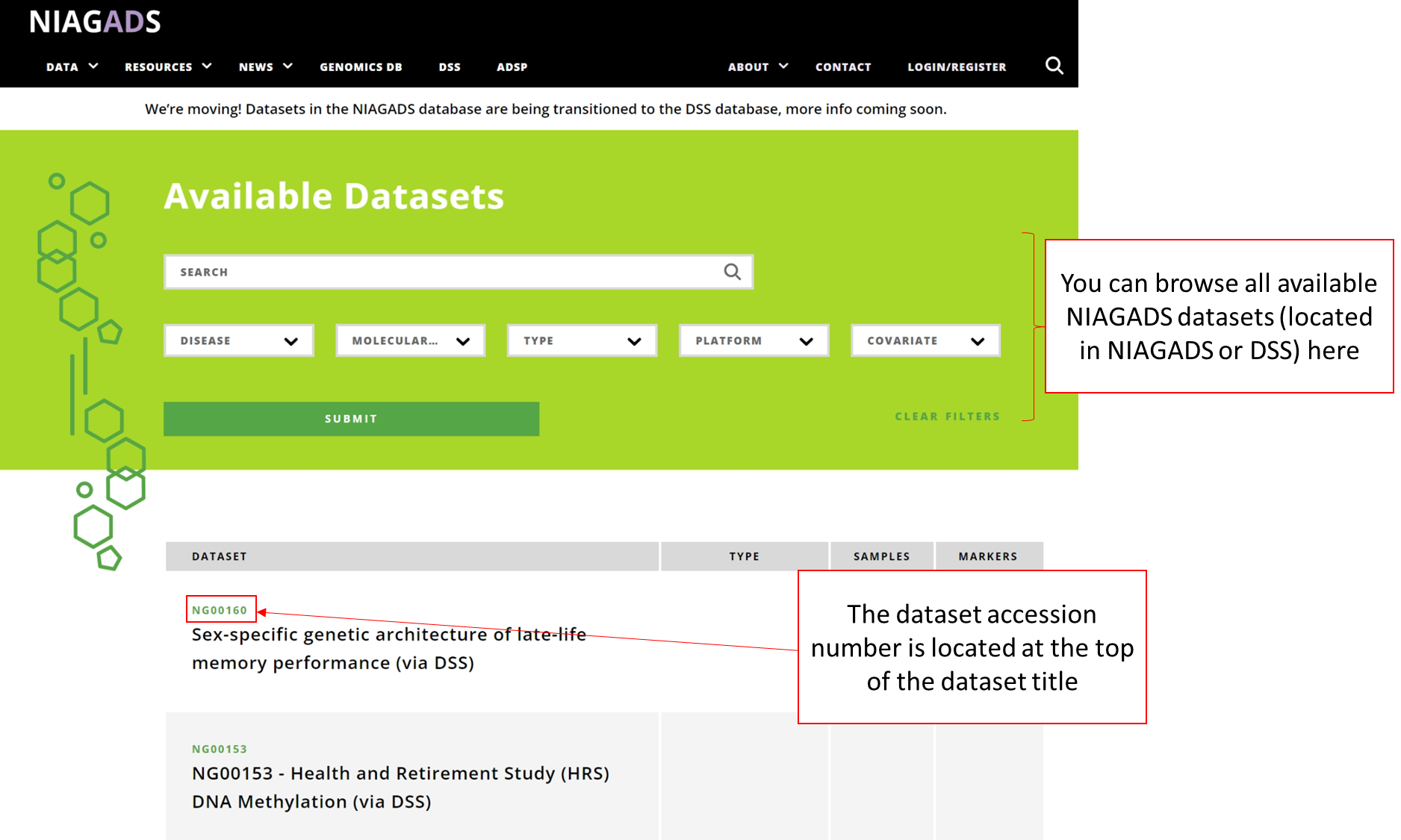This screenshot has height=840, width=1401.
Task: Expand the RESOURCES navigation menu
Action: point(168,66)
